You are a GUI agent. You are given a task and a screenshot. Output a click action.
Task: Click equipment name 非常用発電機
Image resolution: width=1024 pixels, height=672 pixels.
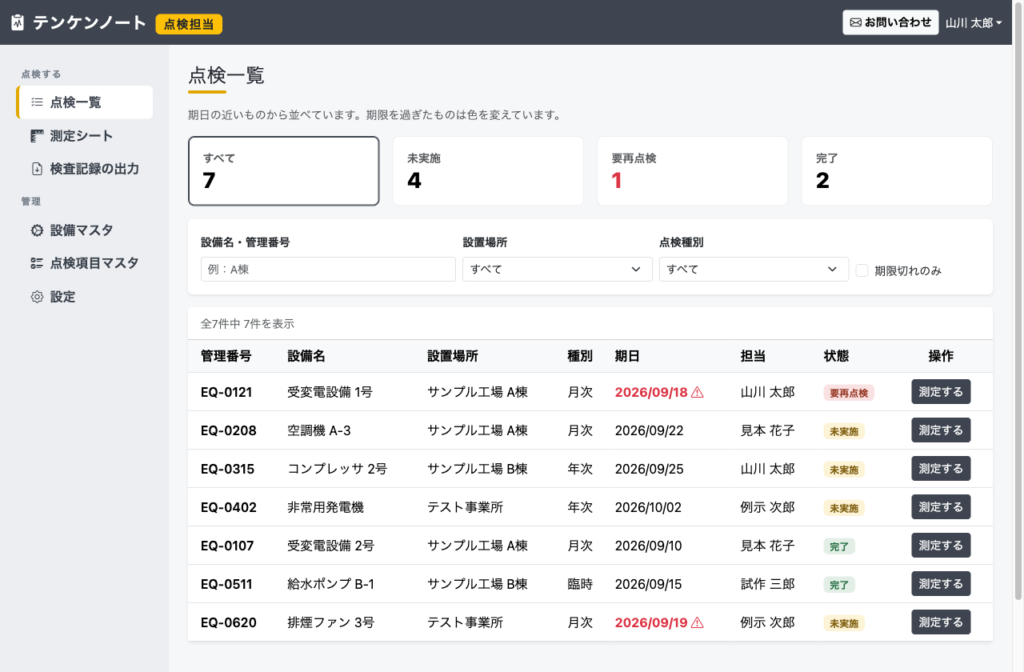[x=325, y=507]
